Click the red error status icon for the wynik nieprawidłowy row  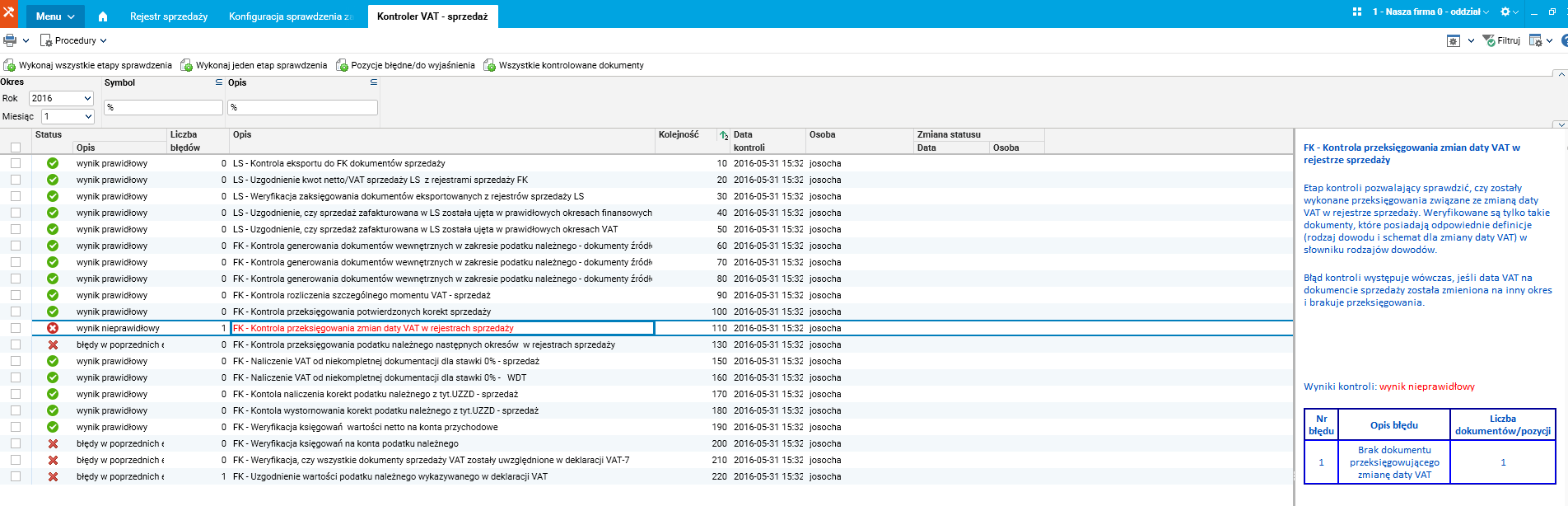coord(53,328)
